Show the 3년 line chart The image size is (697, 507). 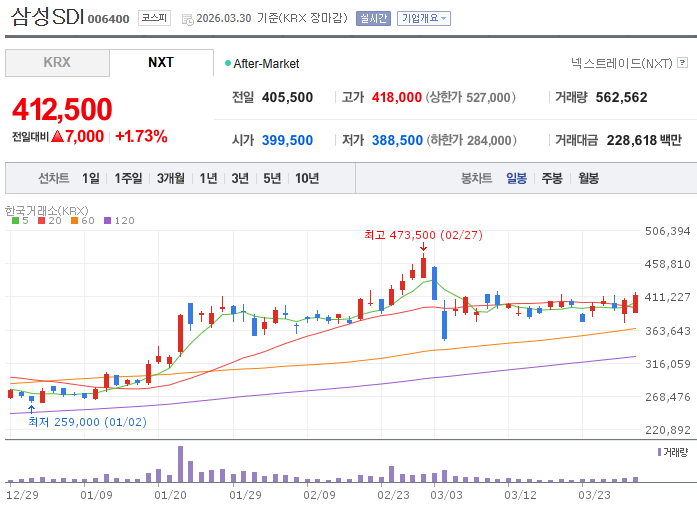240,178
